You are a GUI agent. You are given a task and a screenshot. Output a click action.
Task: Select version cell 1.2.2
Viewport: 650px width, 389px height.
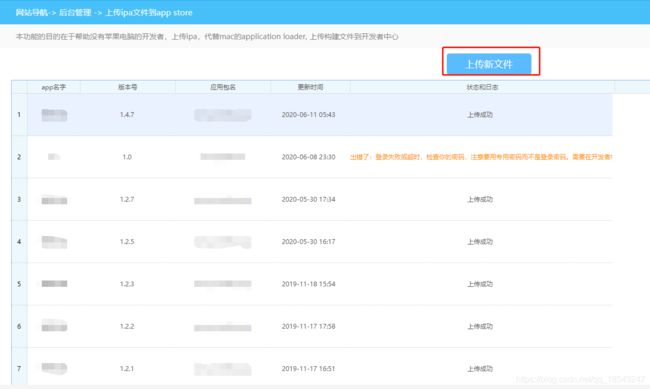pos(127,326)
